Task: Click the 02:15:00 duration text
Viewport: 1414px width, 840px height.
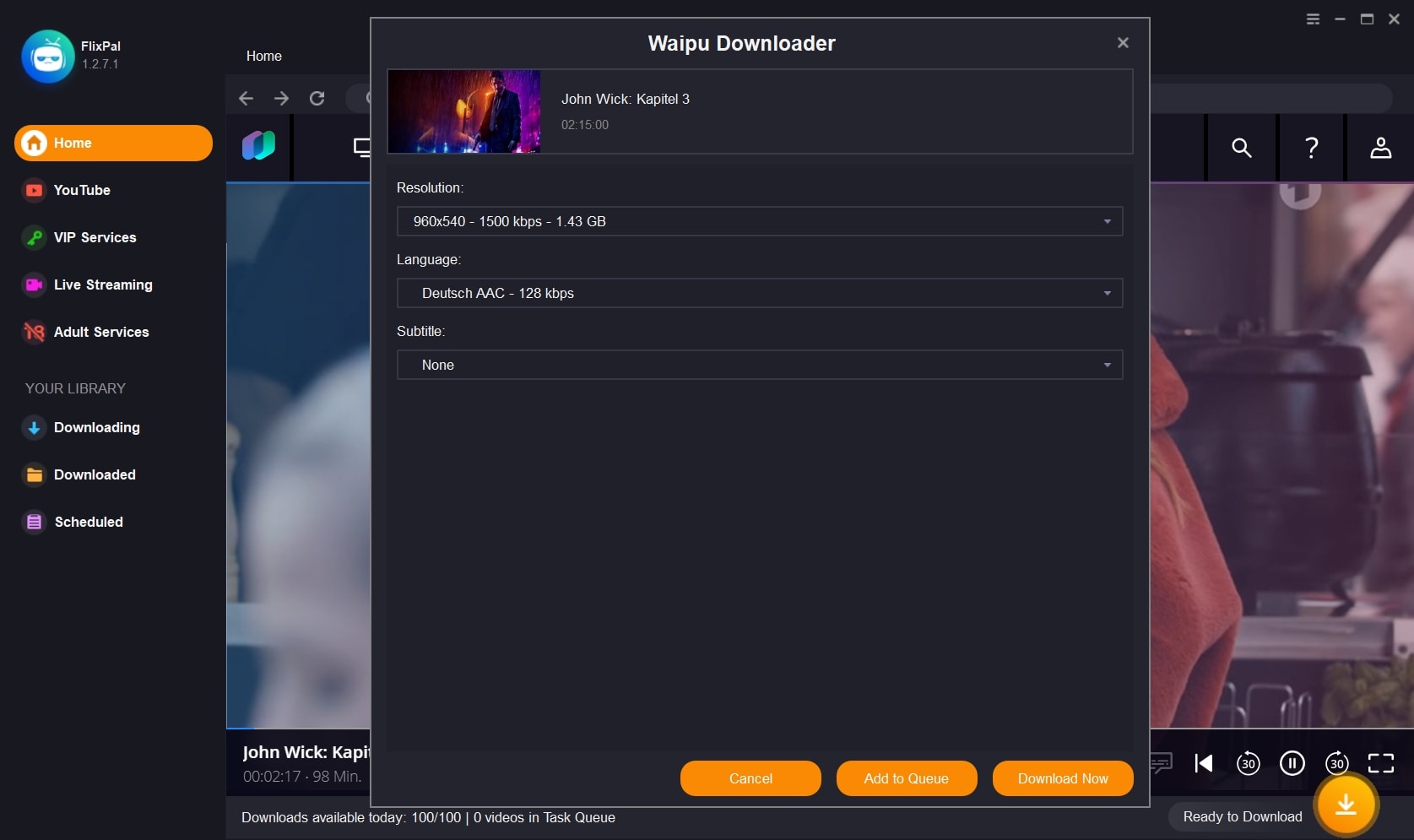Action: click(585, 125)
